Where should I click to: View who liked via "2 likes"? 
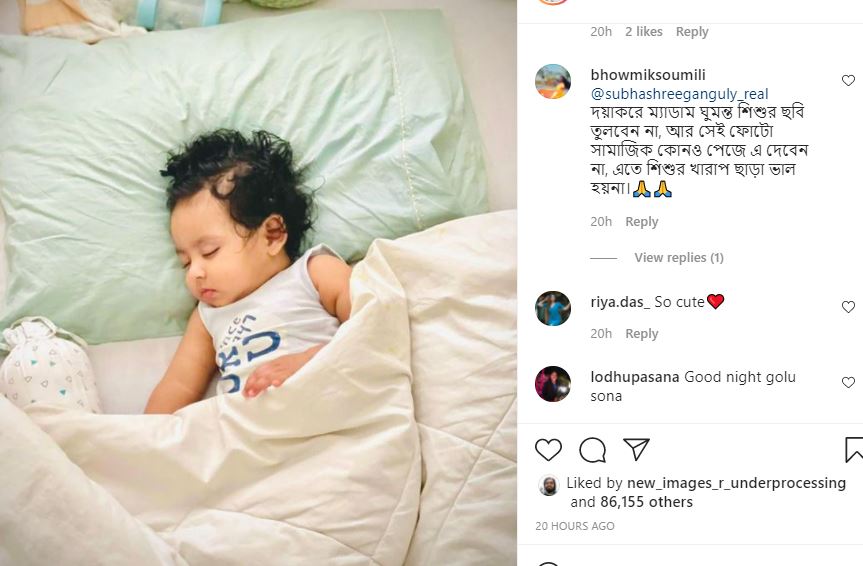tap(643, 31)
